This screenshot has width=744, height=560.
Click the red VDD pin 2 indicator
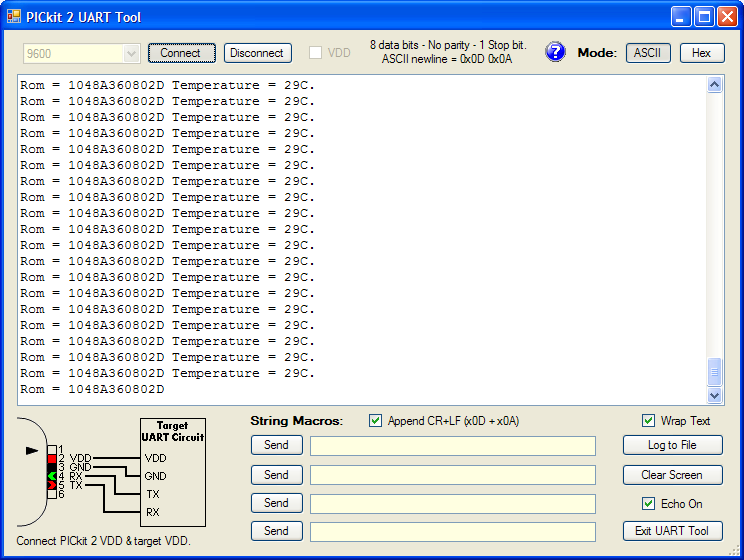tap(52, 458)
